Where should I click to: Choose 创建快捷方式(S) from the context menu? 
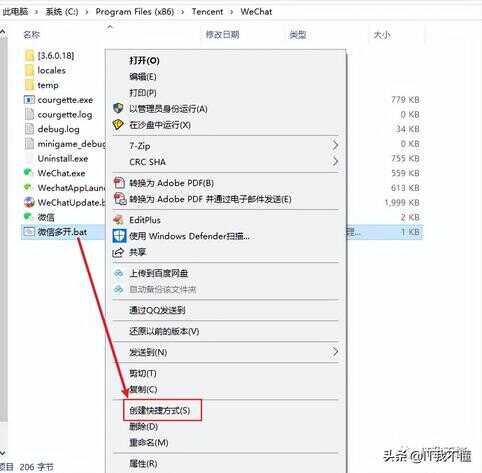[160, 410]
